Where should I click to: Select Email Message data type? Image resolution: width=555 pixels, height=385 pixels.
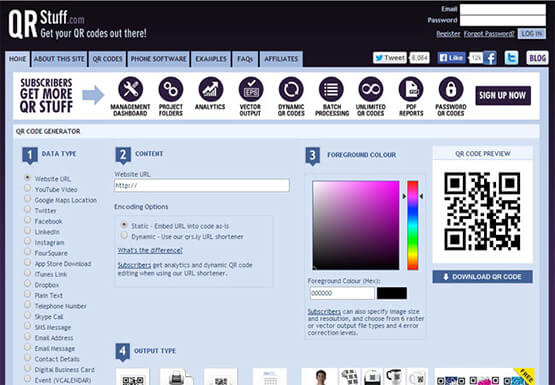(28, 347)
